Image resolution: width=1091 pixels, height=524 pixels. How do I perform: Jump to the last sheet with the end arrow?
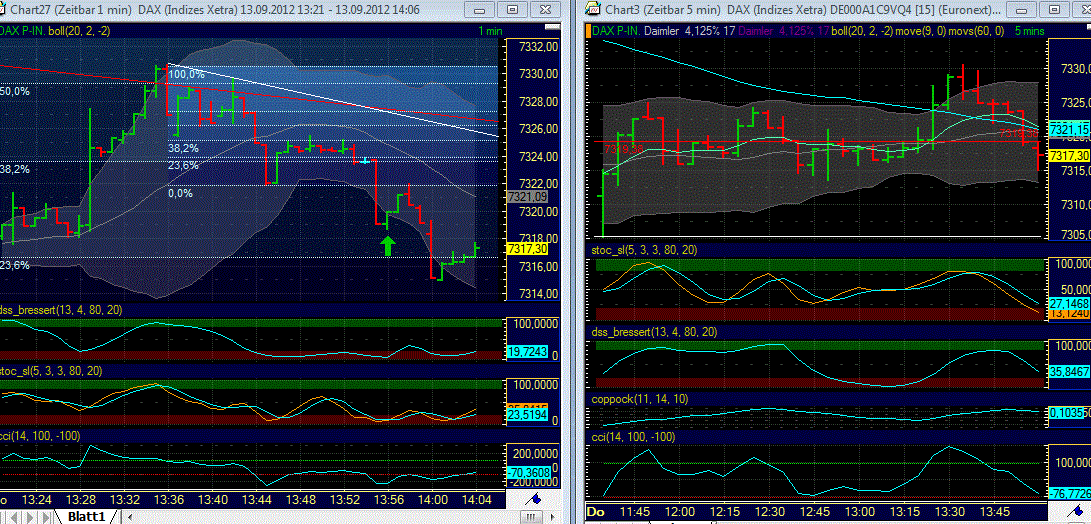tap(46, 516)
